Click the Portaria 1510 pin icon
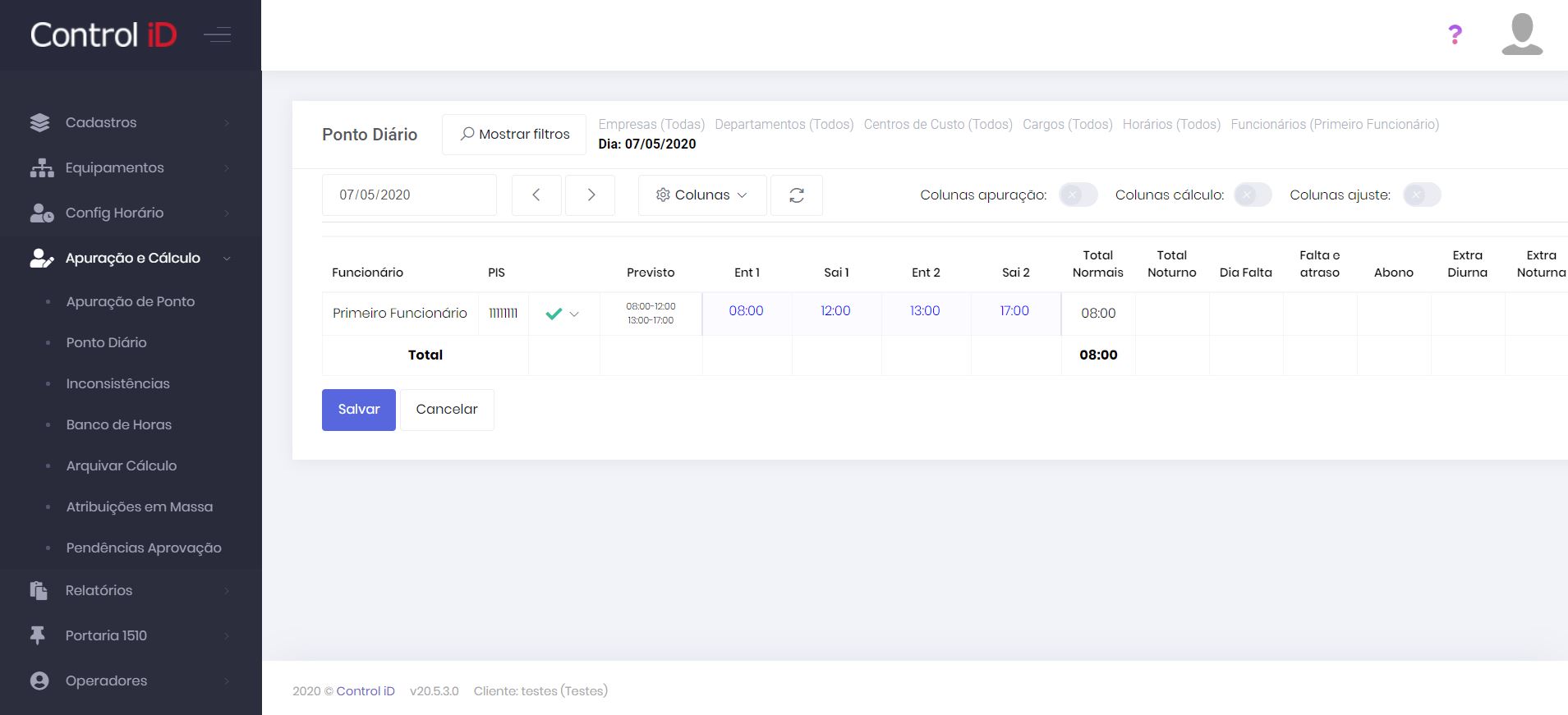This screenshot has width=1568, height=715. pyautogui.click(x=38, y=635)
